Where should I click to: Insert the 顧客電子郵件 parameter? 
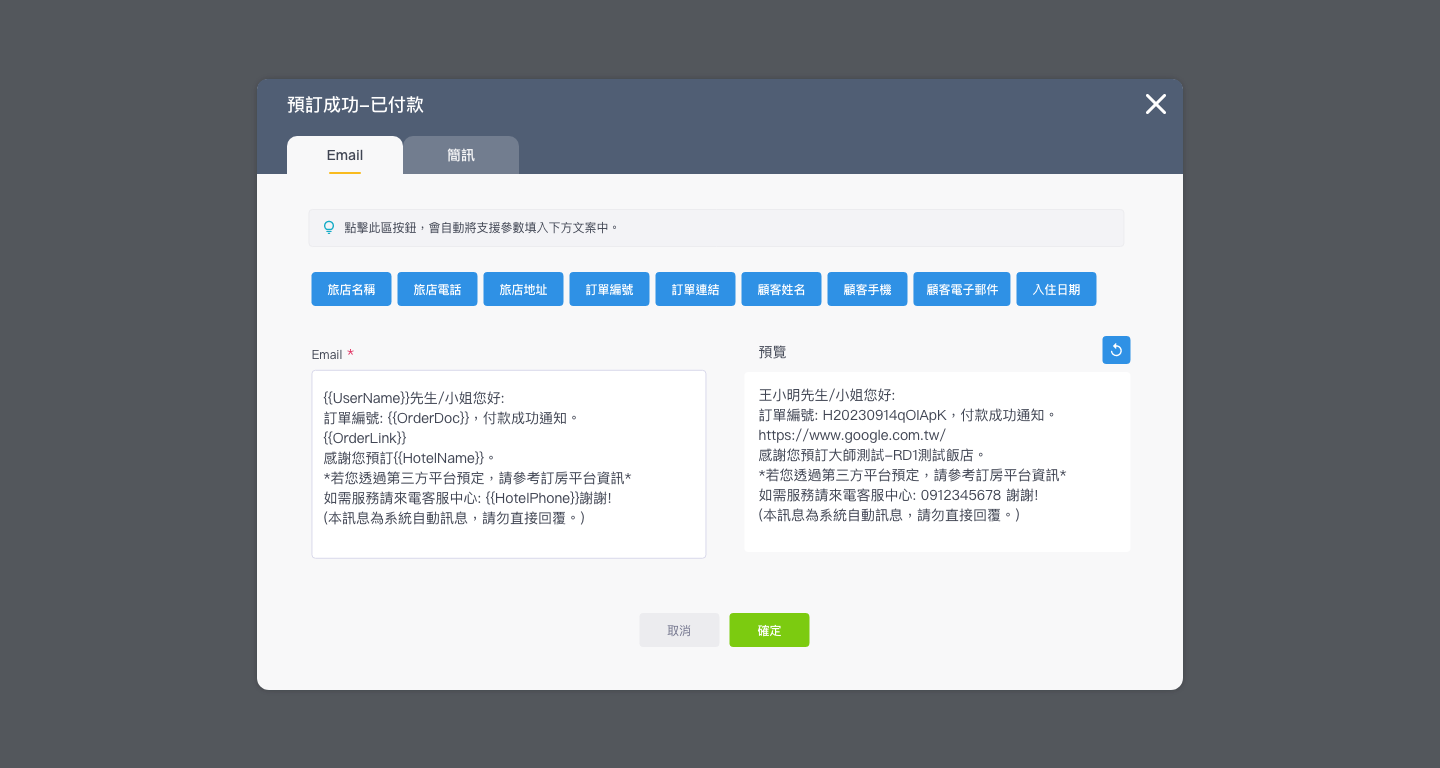[962, 289]
